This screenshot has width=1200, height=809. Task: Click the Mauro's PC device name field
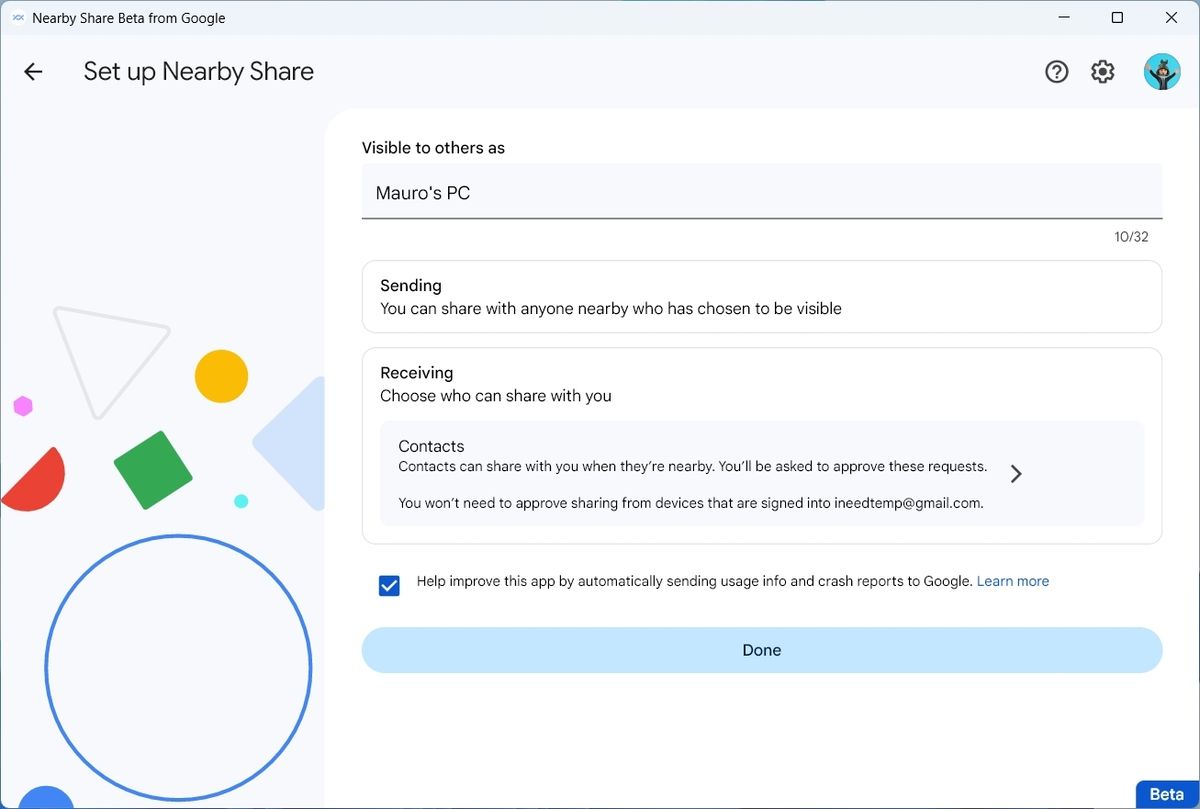coord(762,192)
